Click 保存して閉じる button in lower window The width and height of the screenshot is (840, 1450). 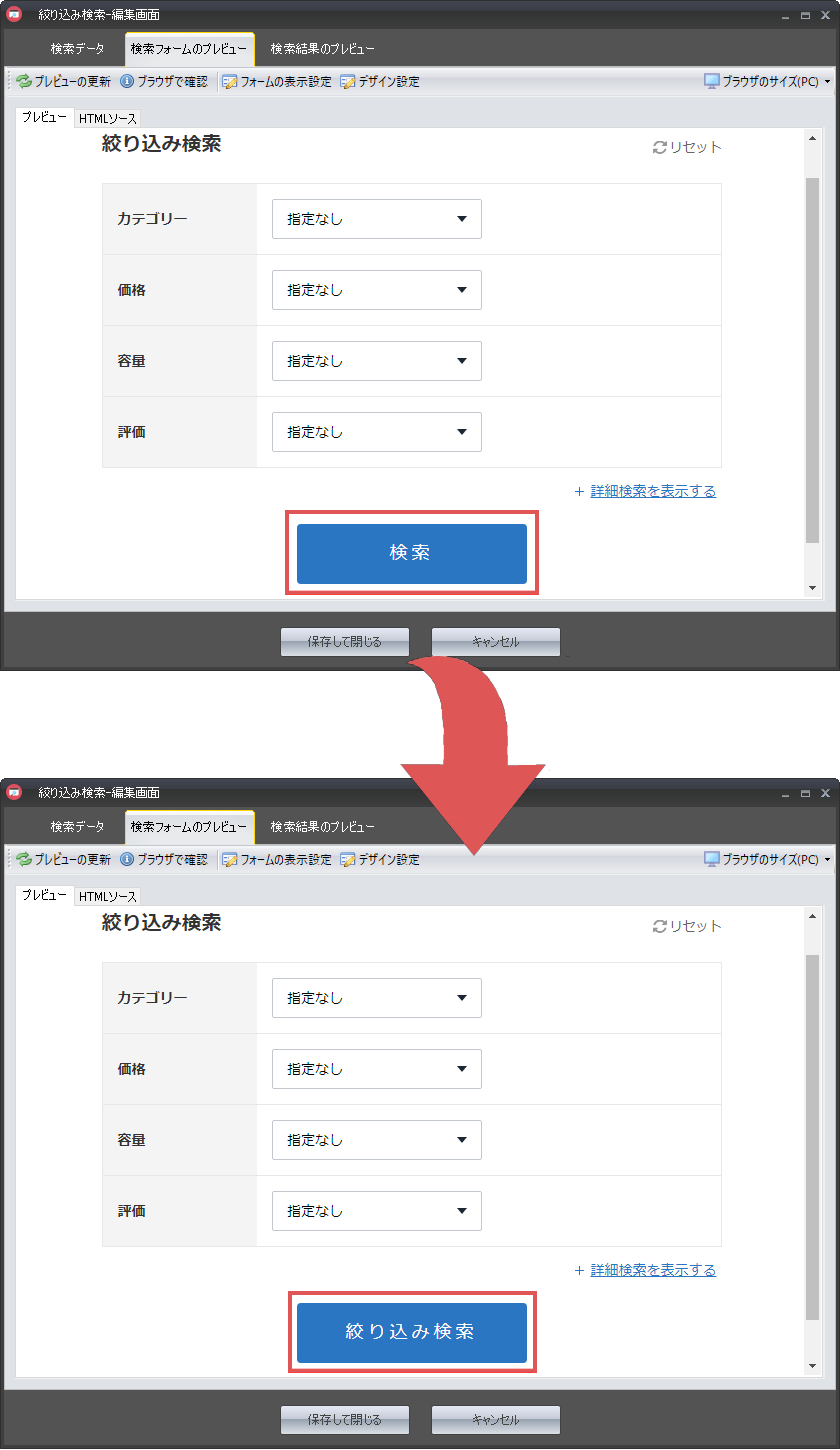click(345, 1419)
